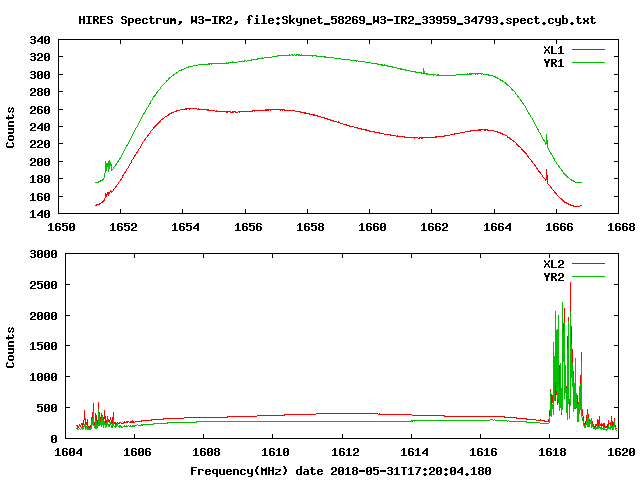
Task: Click the 1668 frequency tick label
Action: click(x=621, y=227)
